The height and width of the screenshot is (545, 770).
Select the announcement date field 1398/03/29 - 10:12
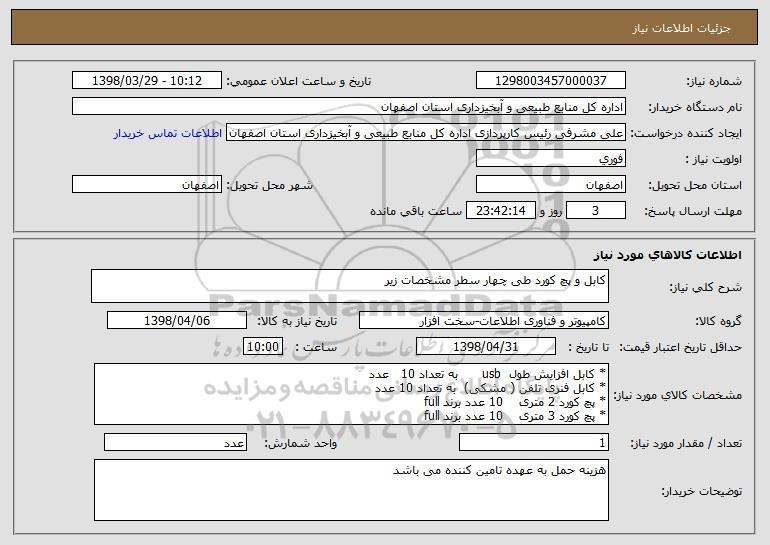147,81
